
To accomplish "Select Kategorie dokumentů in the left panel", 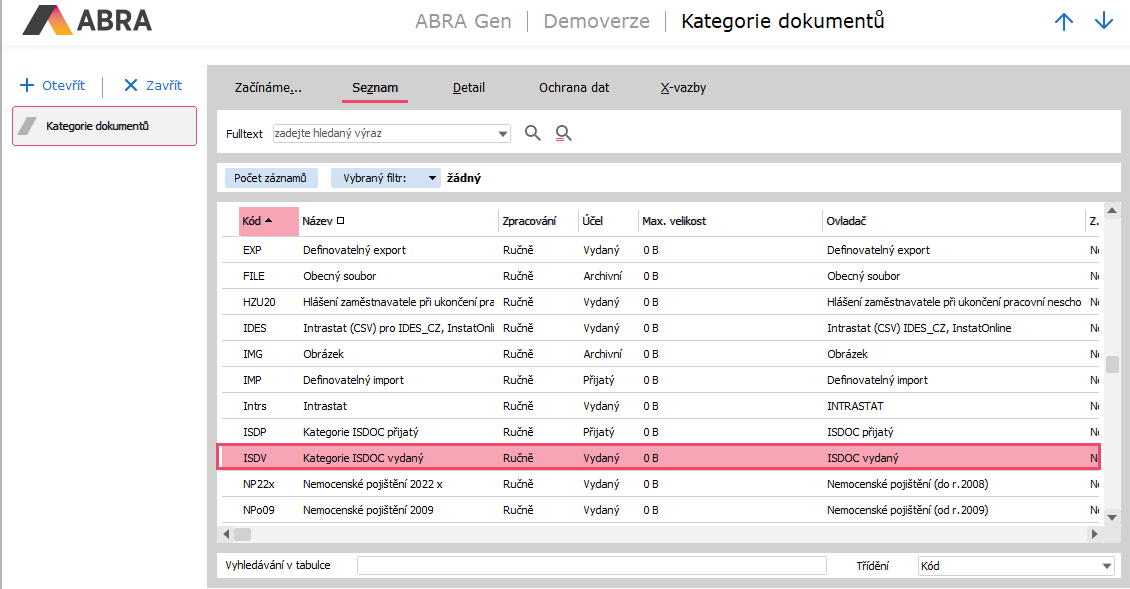I will [x=104, y=126].
